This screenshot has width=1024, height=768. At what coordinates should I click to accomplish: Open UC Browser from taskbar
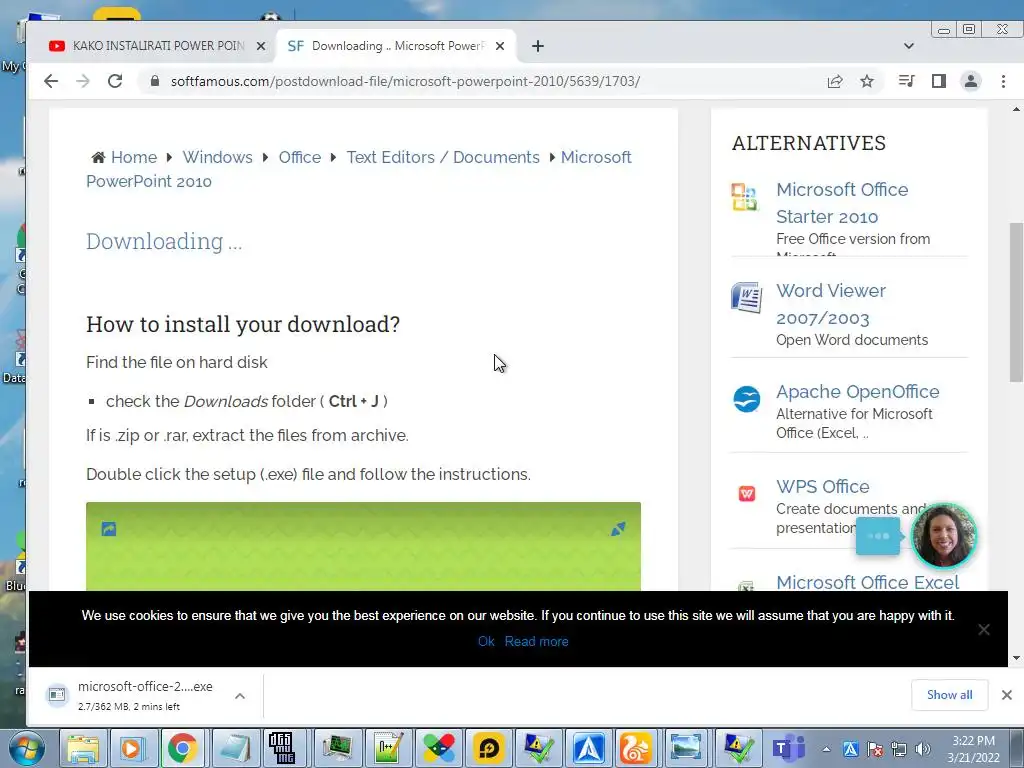635,748
